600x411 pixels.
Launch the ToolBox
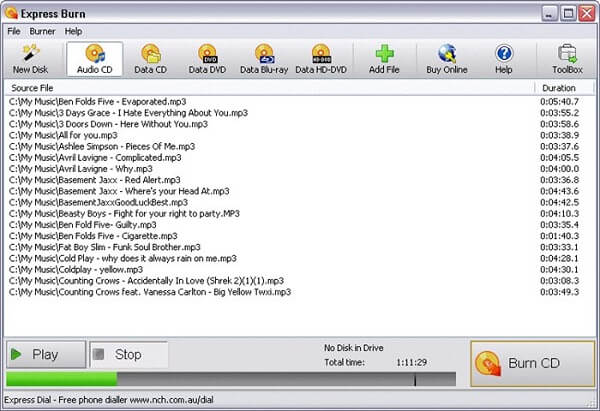(567, 60)
